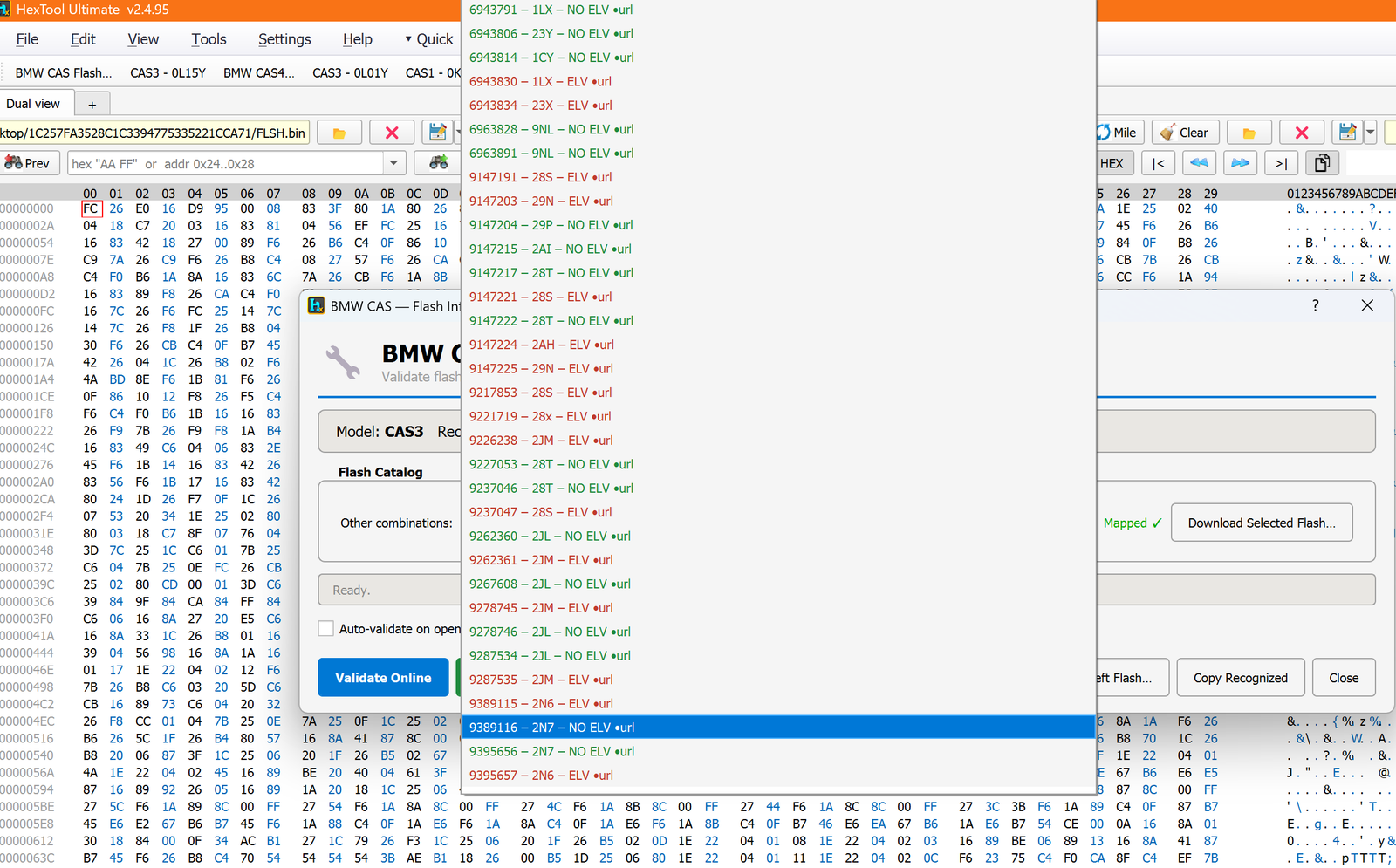Click the CAS3 - 0L01Y shortcut
1396x868 pixels.
coord(351,72)
